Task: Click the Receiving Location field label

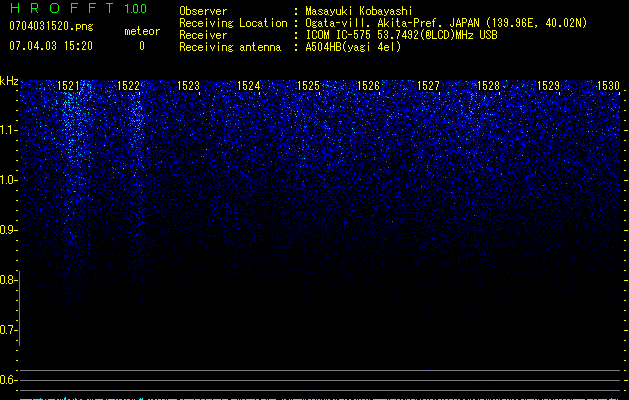Action: (x=233, y=23)
